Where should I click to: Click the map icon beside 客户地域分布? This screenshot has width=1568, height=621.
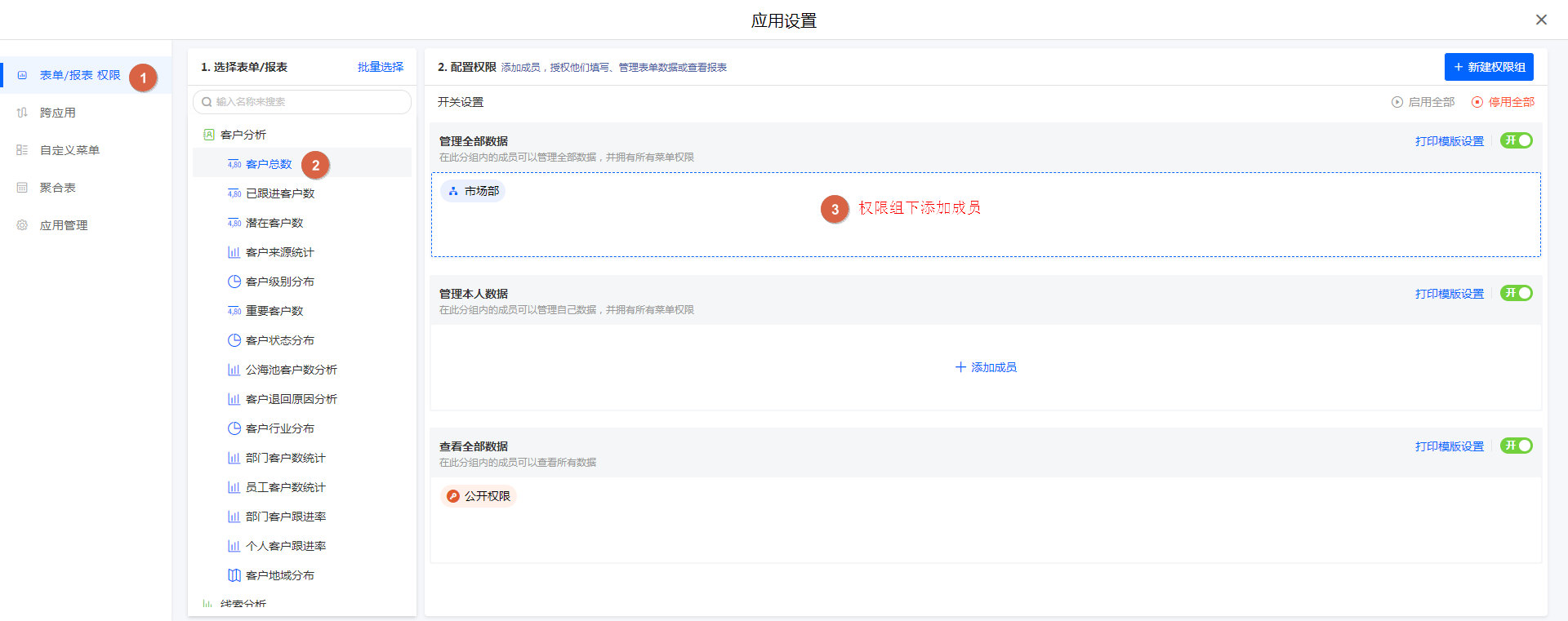pos(234,575)
